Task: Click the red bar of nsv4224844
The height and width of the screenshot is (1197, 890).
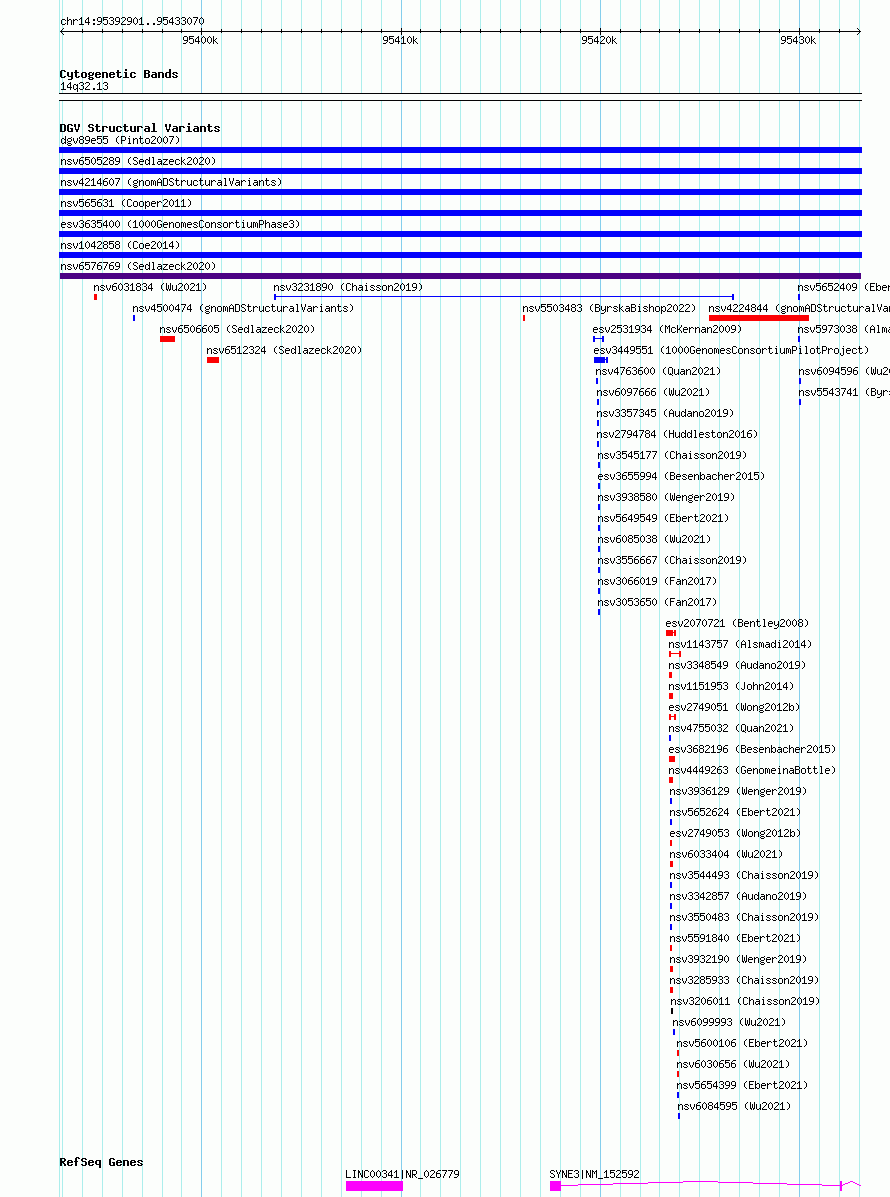Action: [759, 318]
